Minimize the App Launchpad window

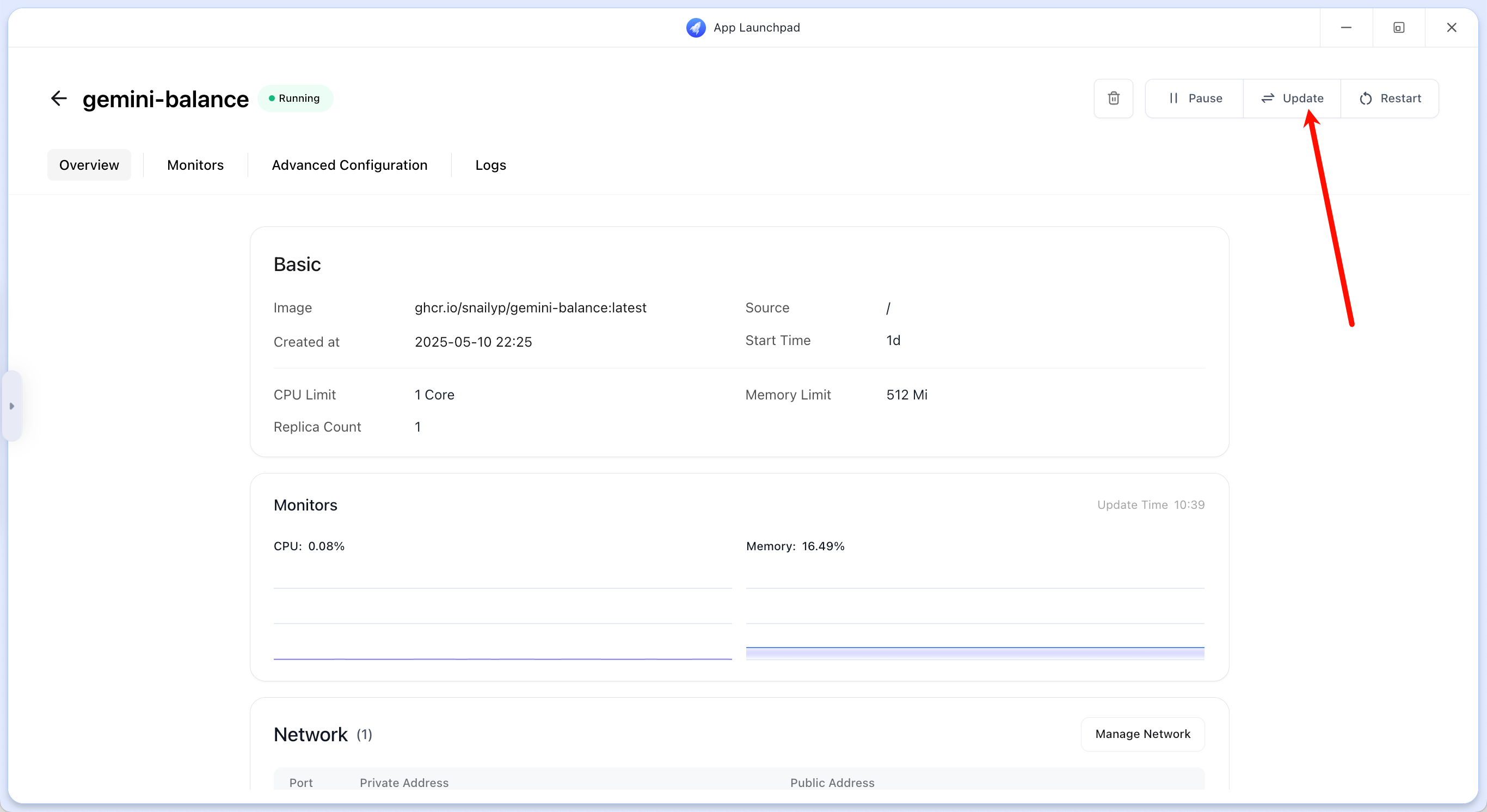pyautogui.click(x=1345, y=28)
